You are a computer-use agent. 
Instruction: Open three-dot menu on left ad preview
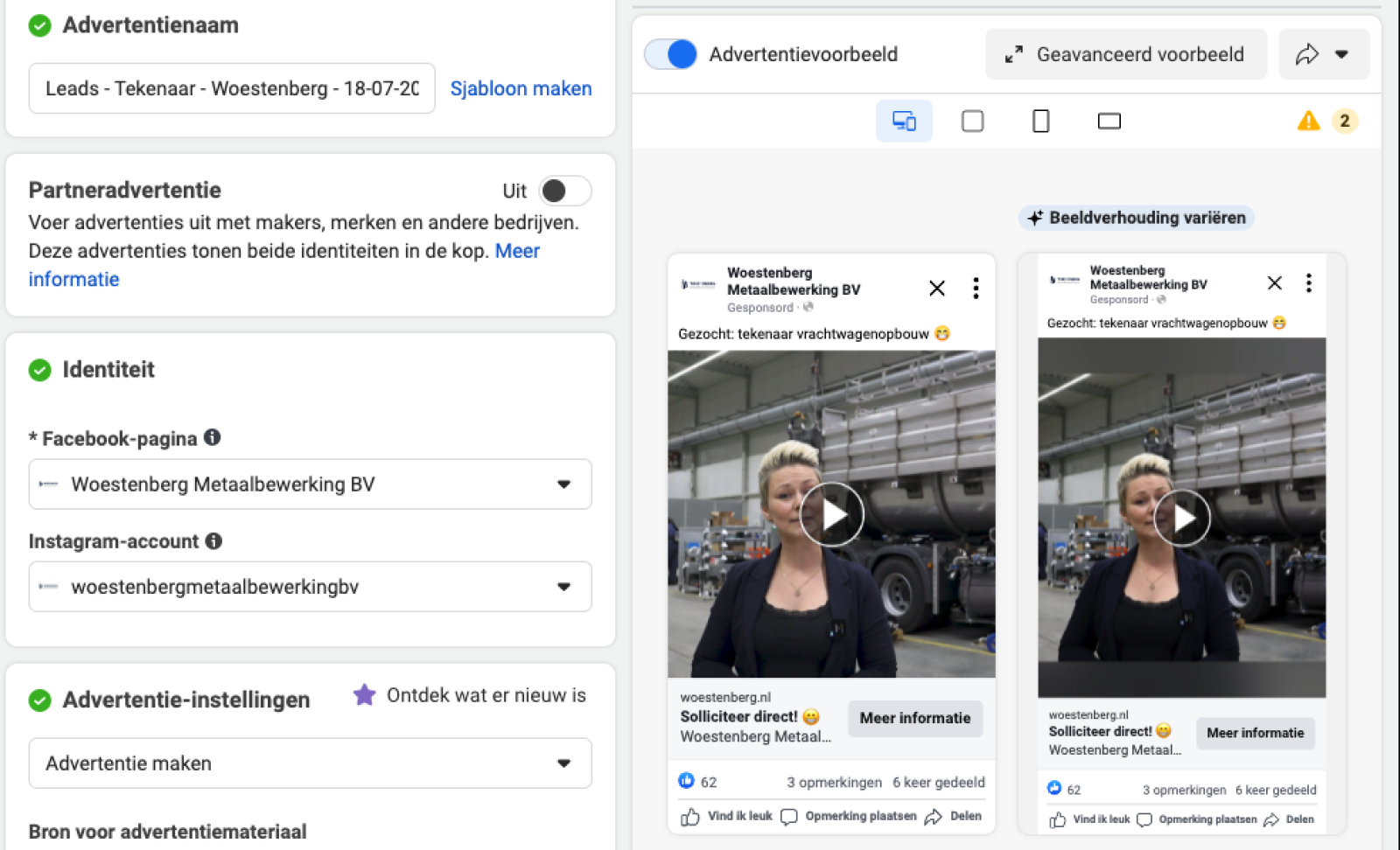[x=976, y=289]
